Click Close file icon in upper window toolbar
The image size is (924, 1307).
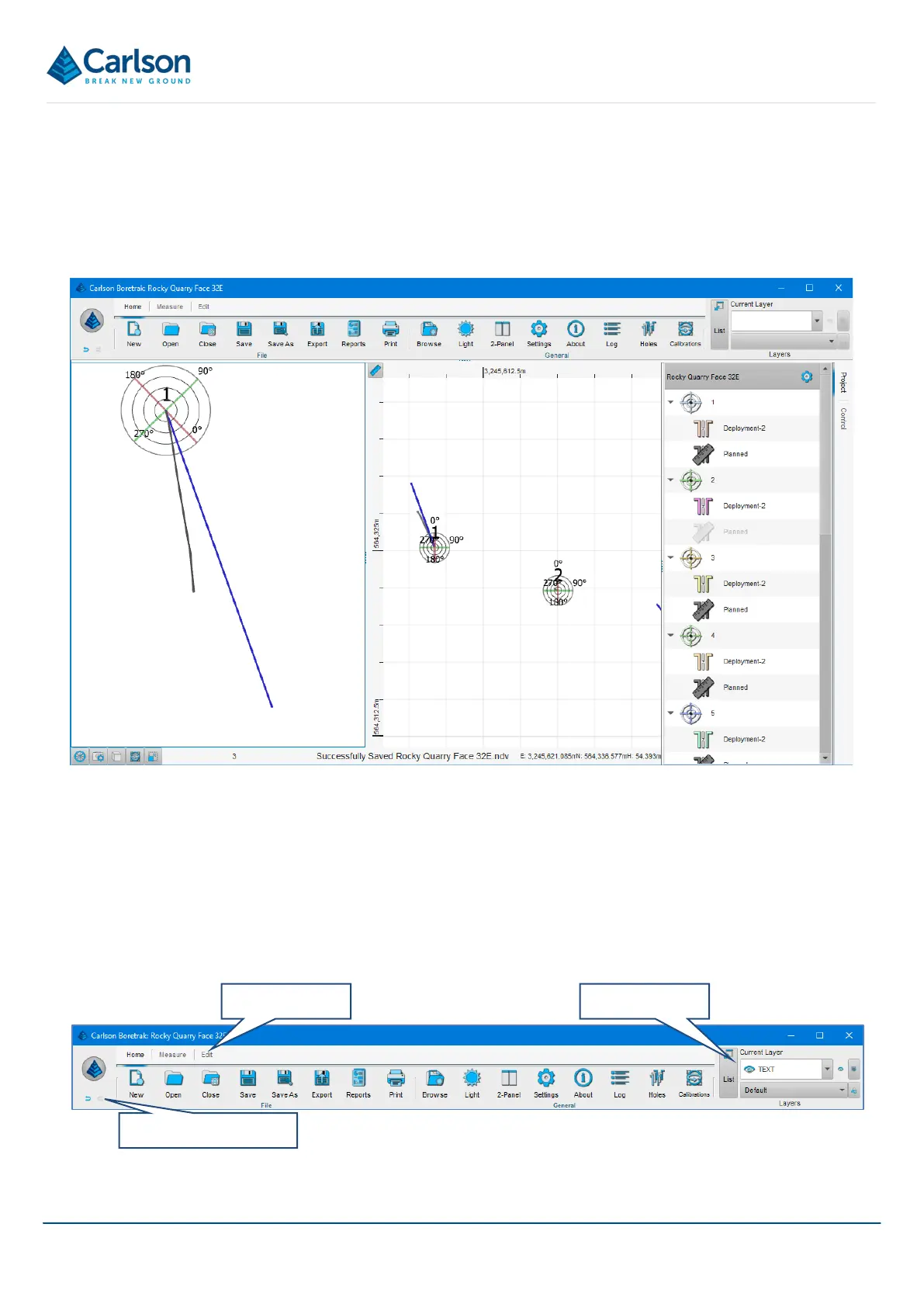click(207, 329)
